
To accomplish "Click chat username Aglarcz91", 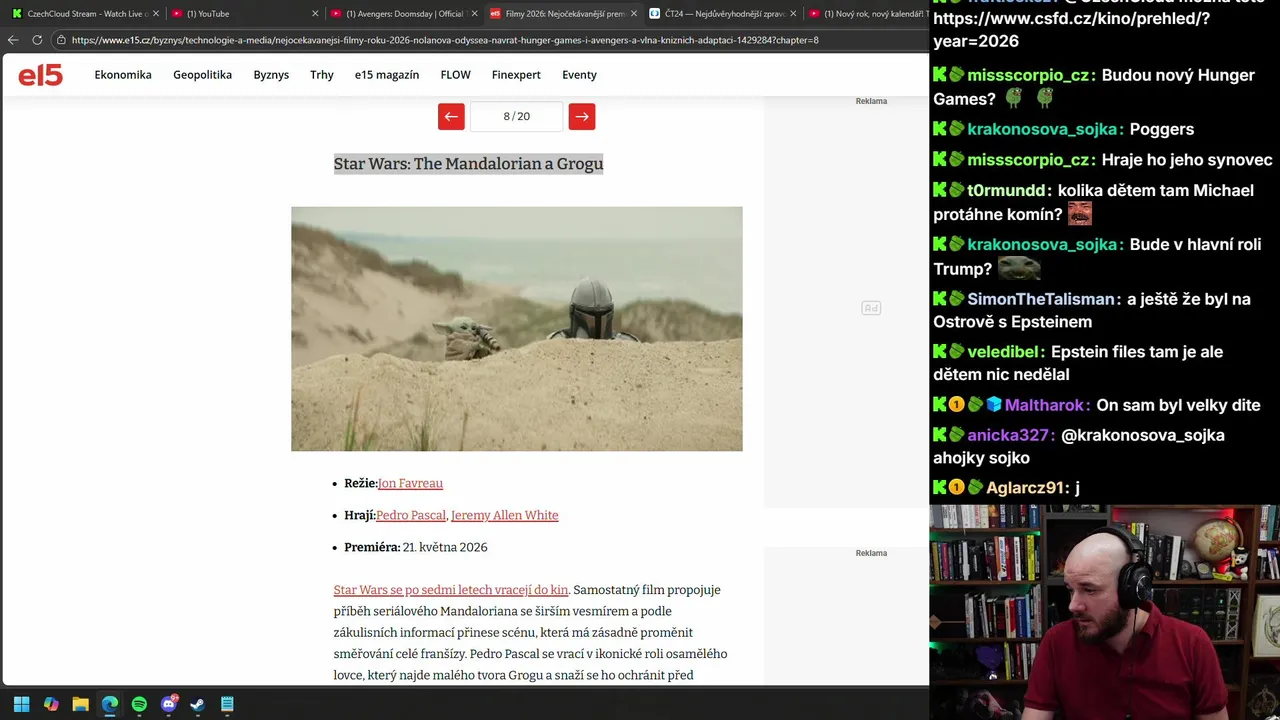I will pos(1025,488).
